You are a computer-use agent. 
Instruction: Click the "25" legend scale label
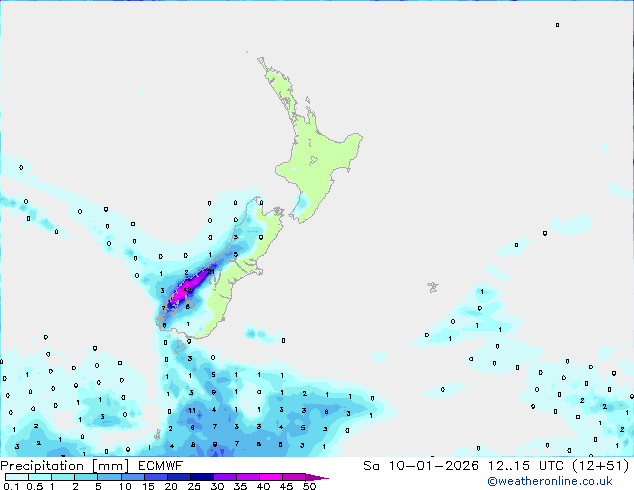(x=194, y=486)
